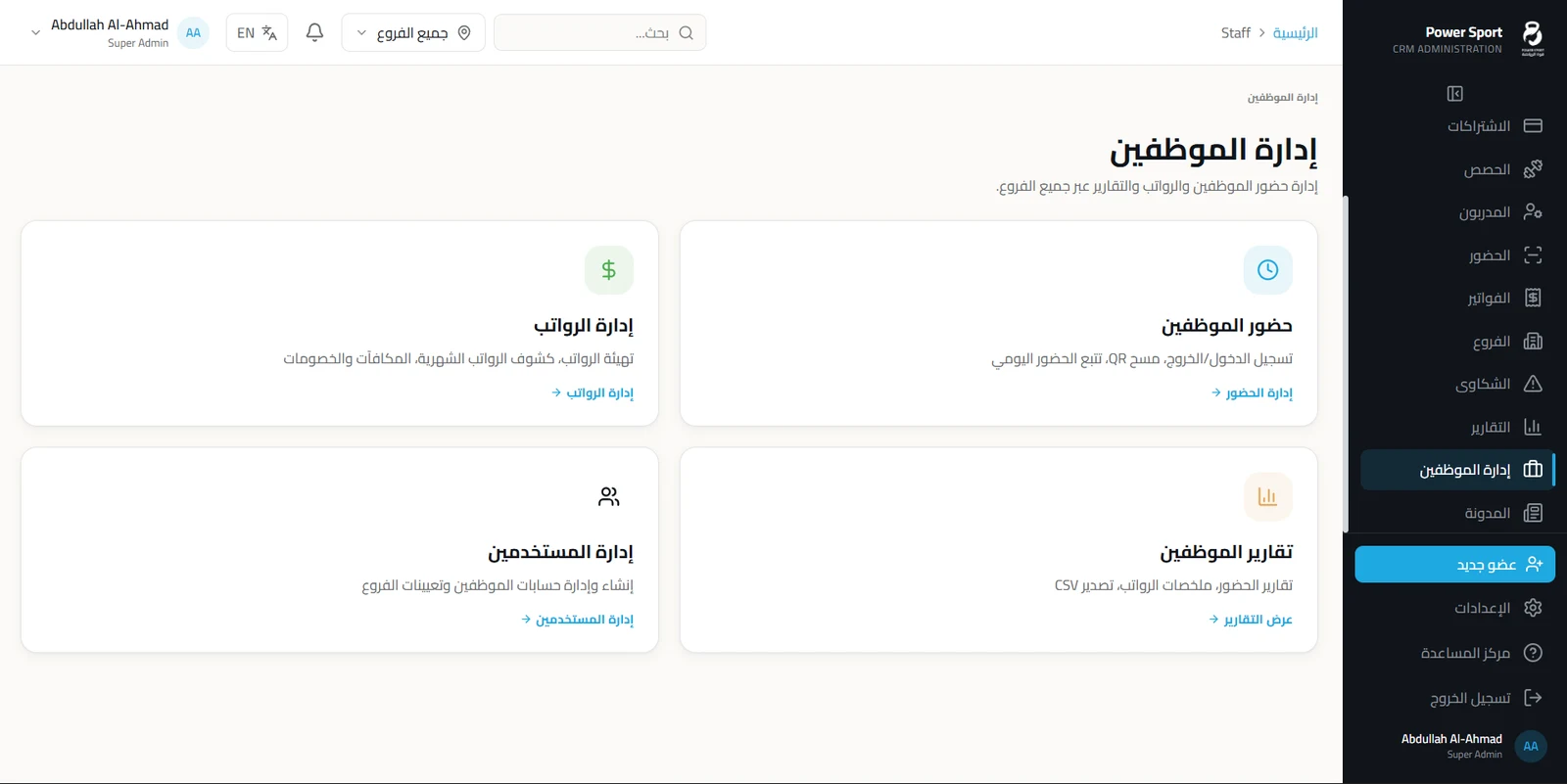Click the إدارة المستخدمين card heading
The image size is (1567, 784).
[561, 552]
